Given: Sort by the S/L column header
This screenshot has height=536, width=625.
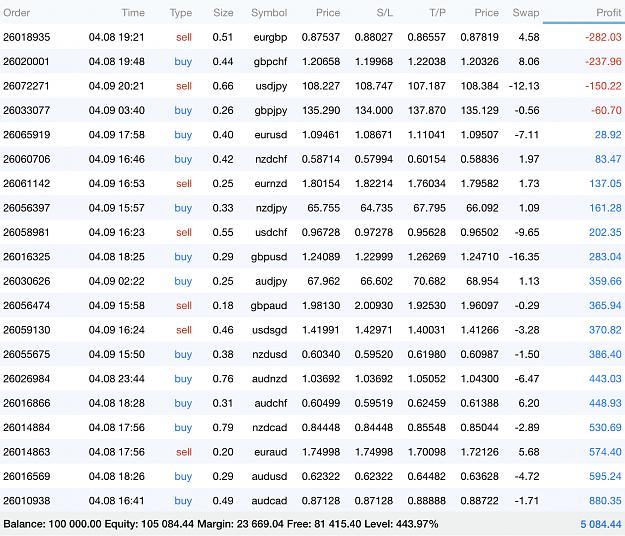Looking at the screenshot, I should pyautogui.click(x=384, y=13).
